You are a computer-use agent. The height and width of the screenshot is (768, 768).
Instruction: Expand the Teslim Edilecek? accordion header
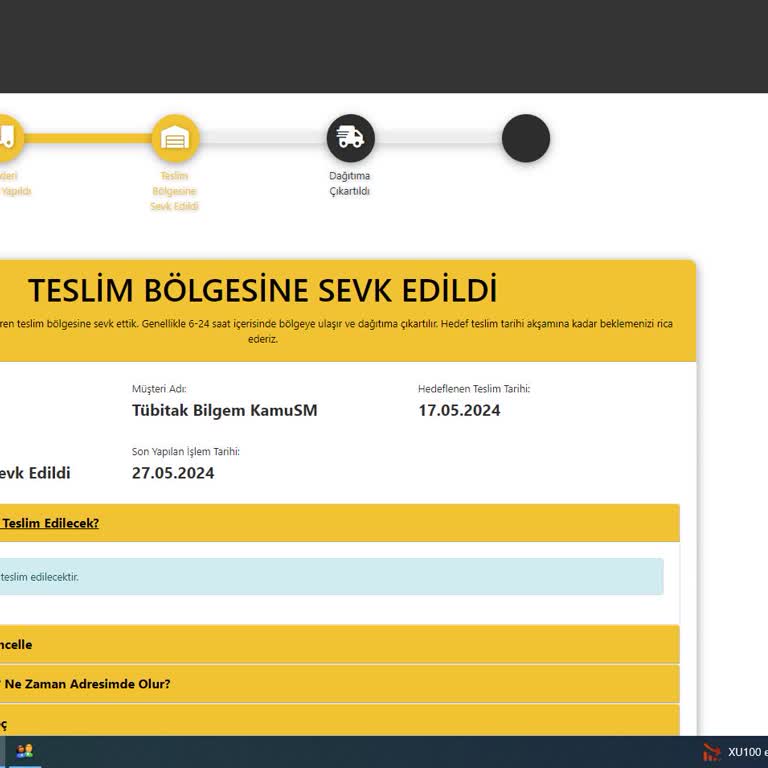pos(340,523)
